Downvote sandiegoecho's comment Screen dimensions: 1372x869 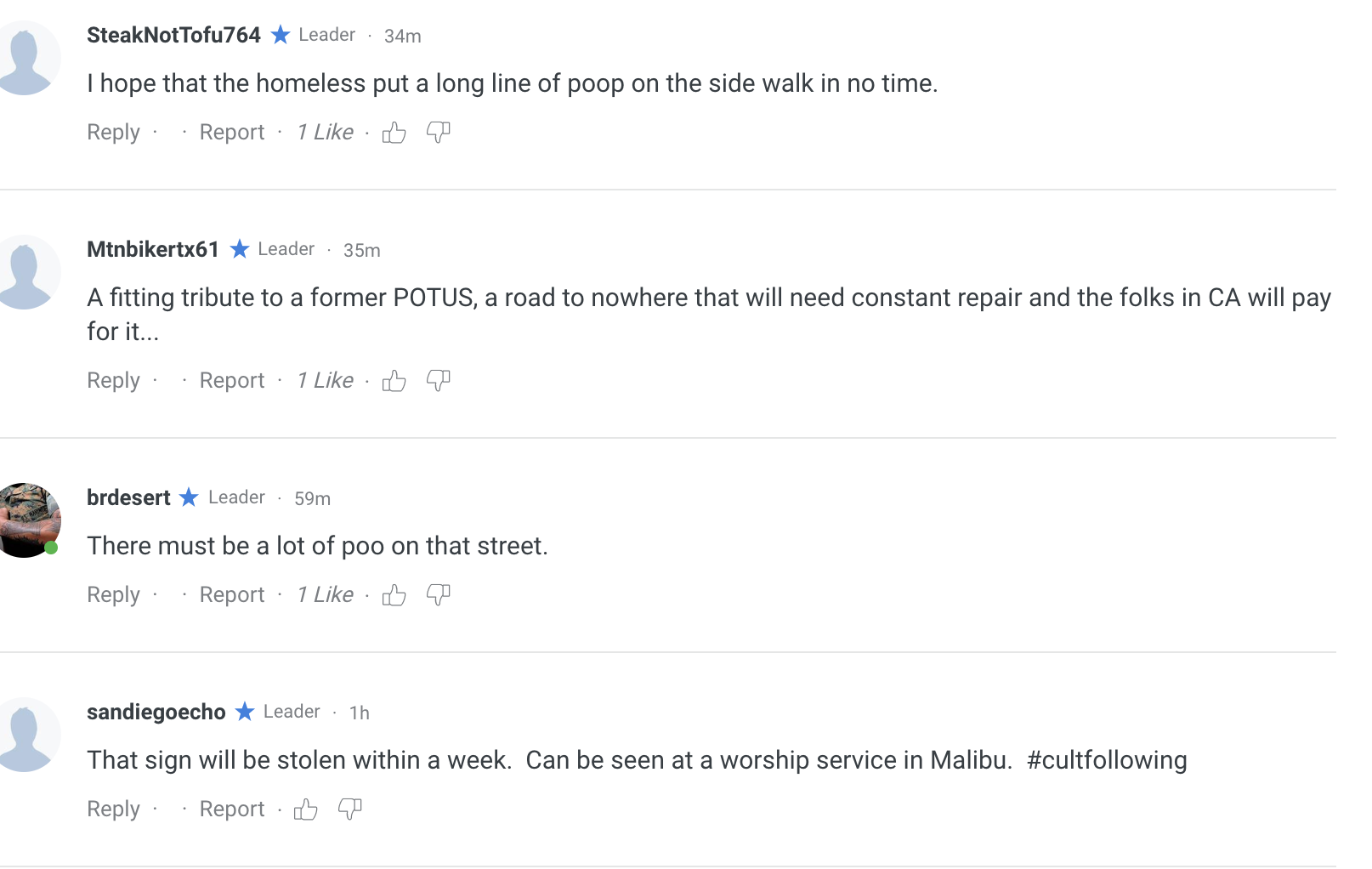pos(349,809)
